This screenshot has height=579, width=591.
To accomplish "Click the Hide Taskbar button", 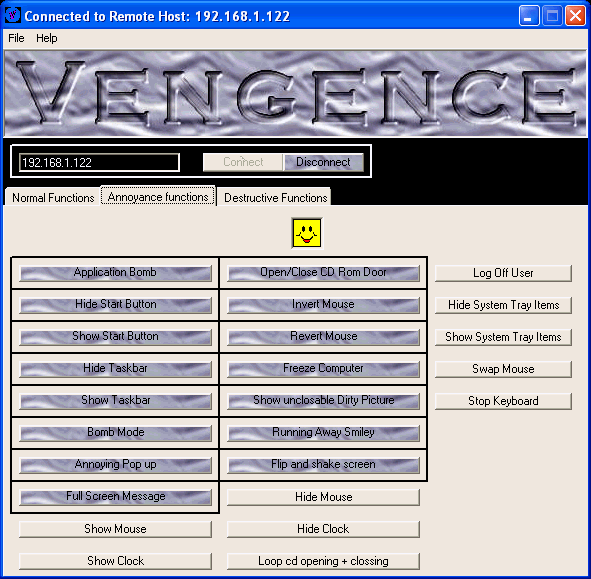I will (115, 369).
